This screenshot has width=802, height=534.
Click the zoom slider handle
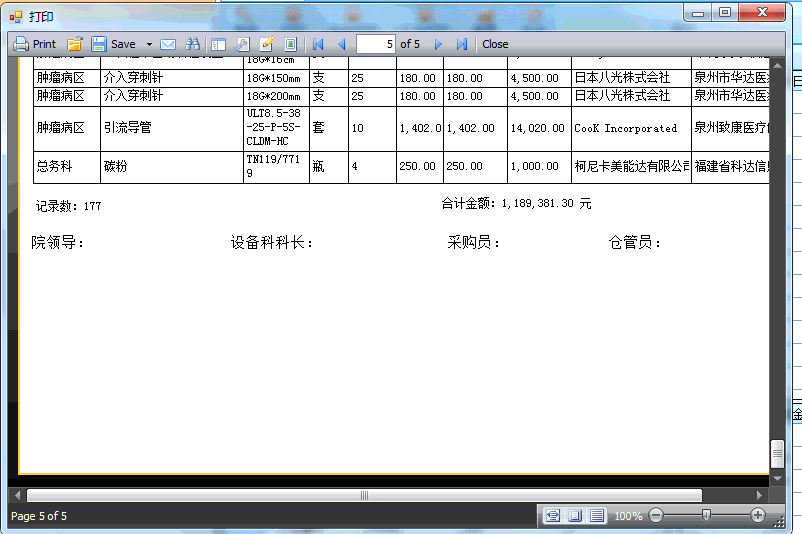pyautogui.click(x=706, y=515)
